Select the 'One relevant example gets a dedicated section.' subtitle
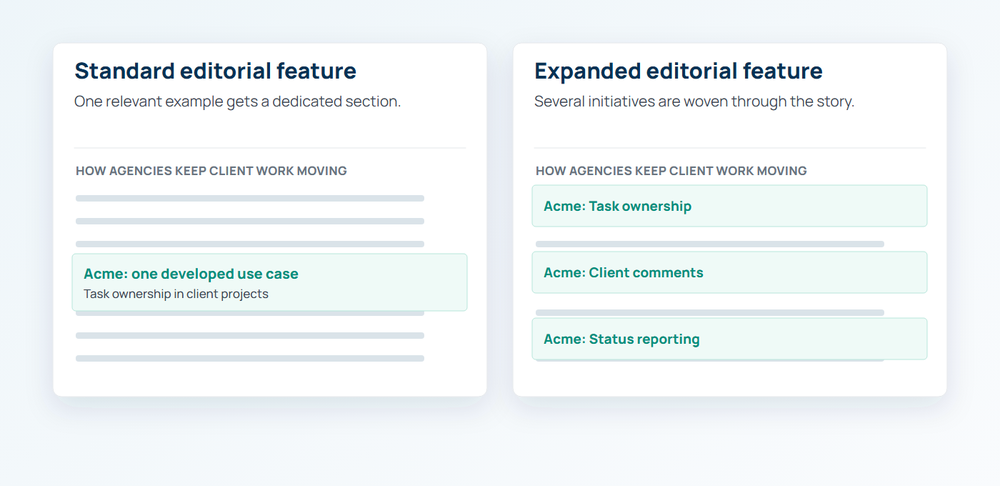This screenshot has height=486, width=1000. (x=238, y=101)
